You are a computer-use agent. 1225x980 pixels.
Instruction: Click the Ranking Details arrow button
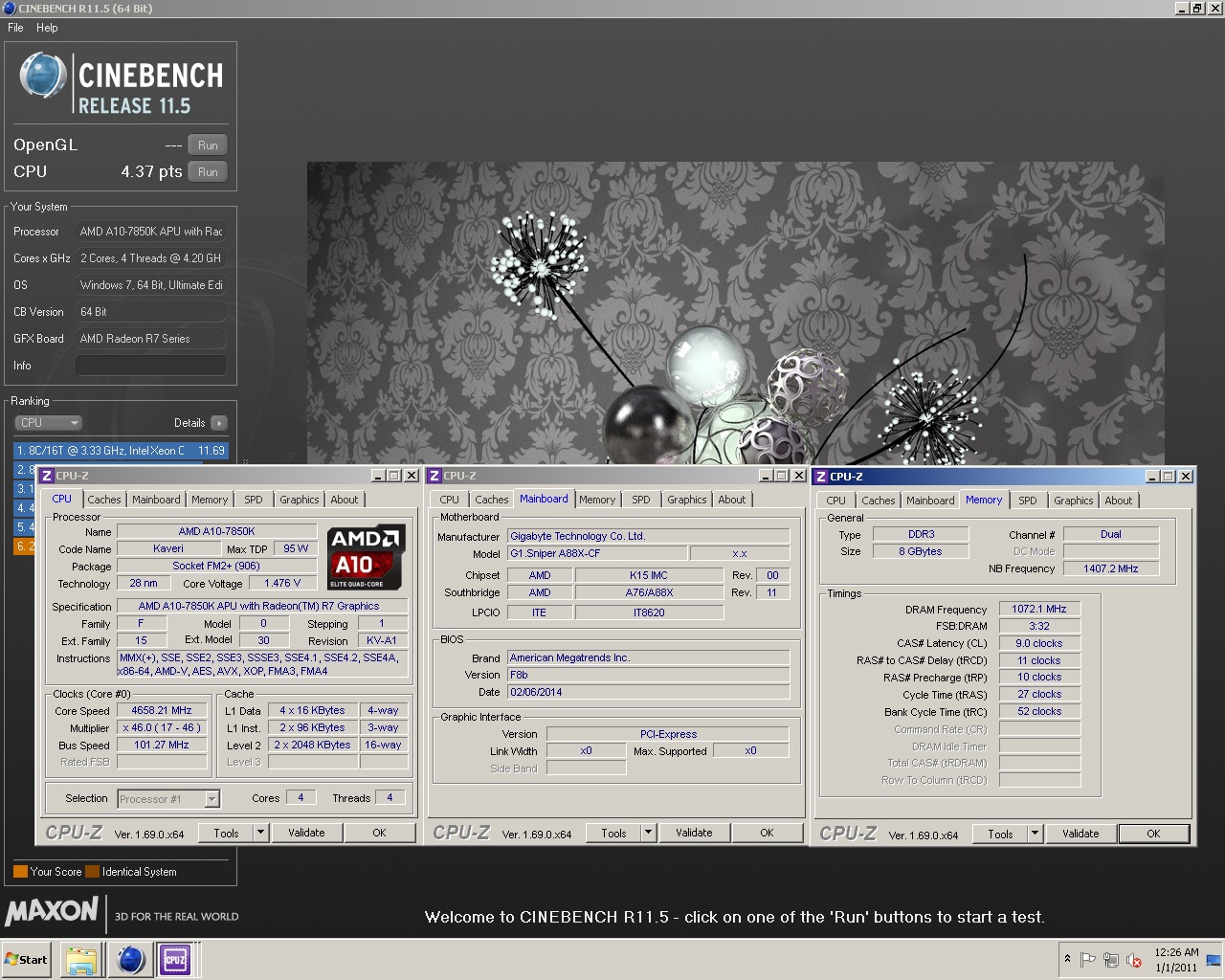218,423
